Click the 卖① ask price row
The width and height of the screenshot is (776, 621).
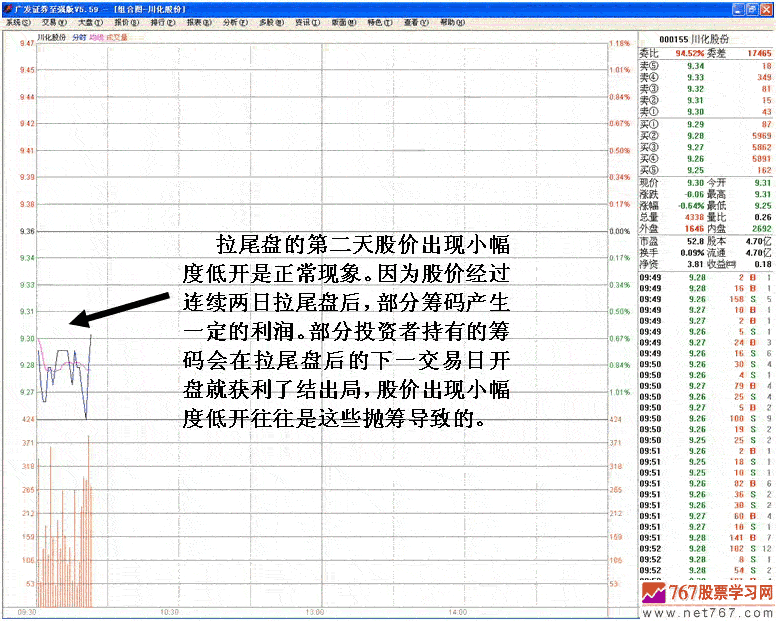pyautogui.click(x=705, y=111)
